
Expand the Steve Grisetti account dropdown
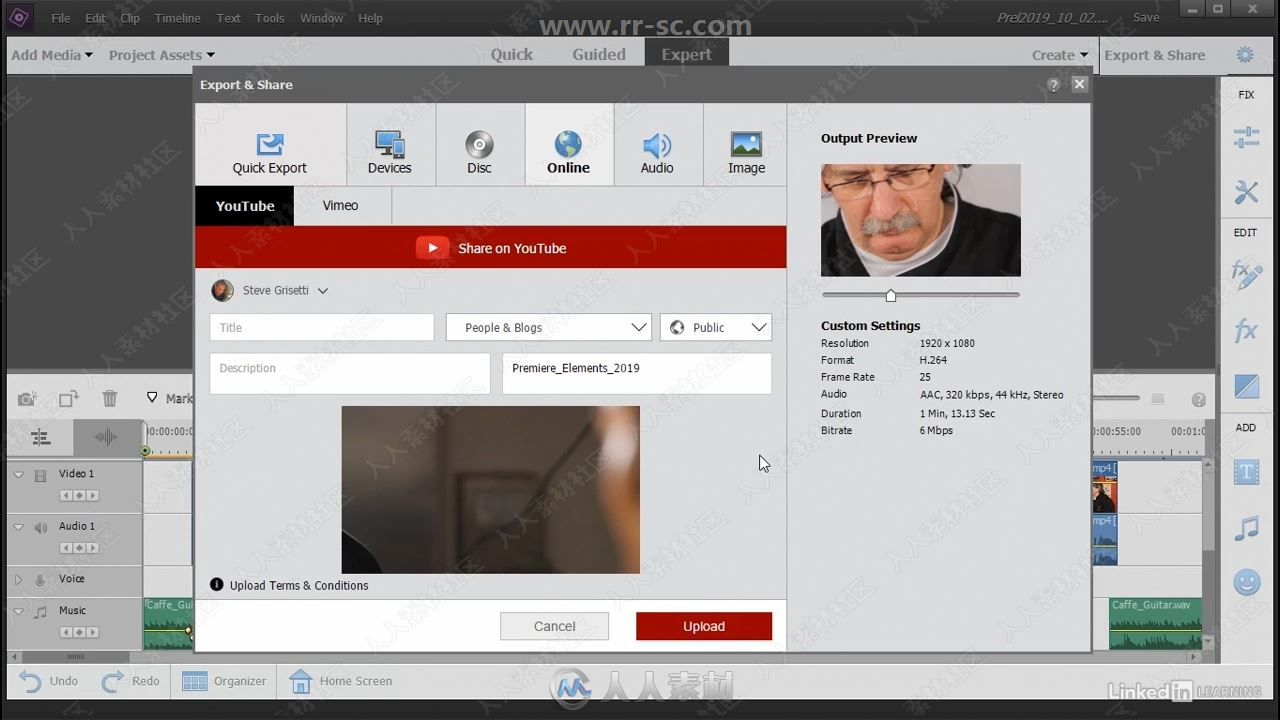point(323,291)
